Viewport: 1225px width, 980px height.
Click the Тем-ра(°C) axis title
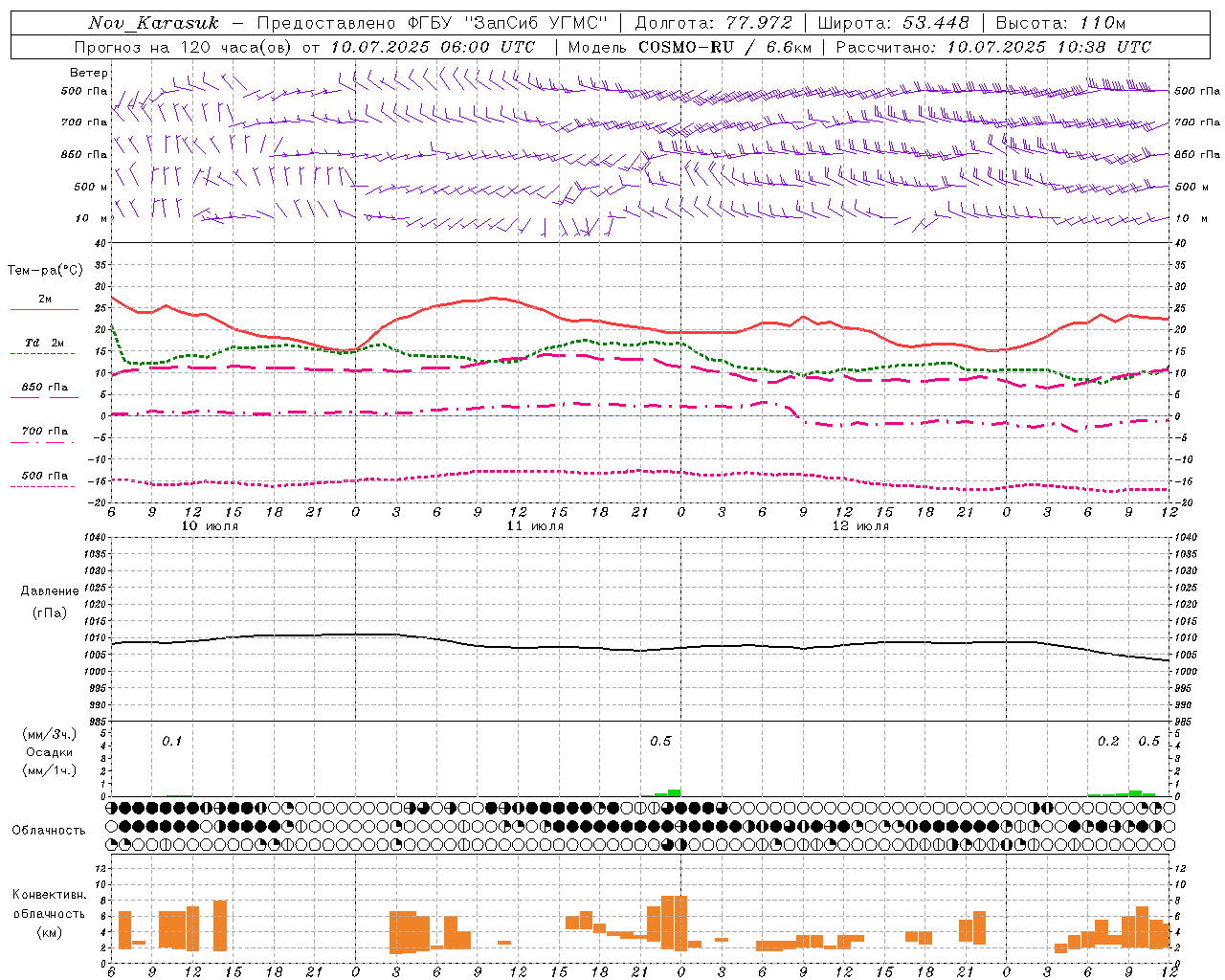click(x=45, y=271)
